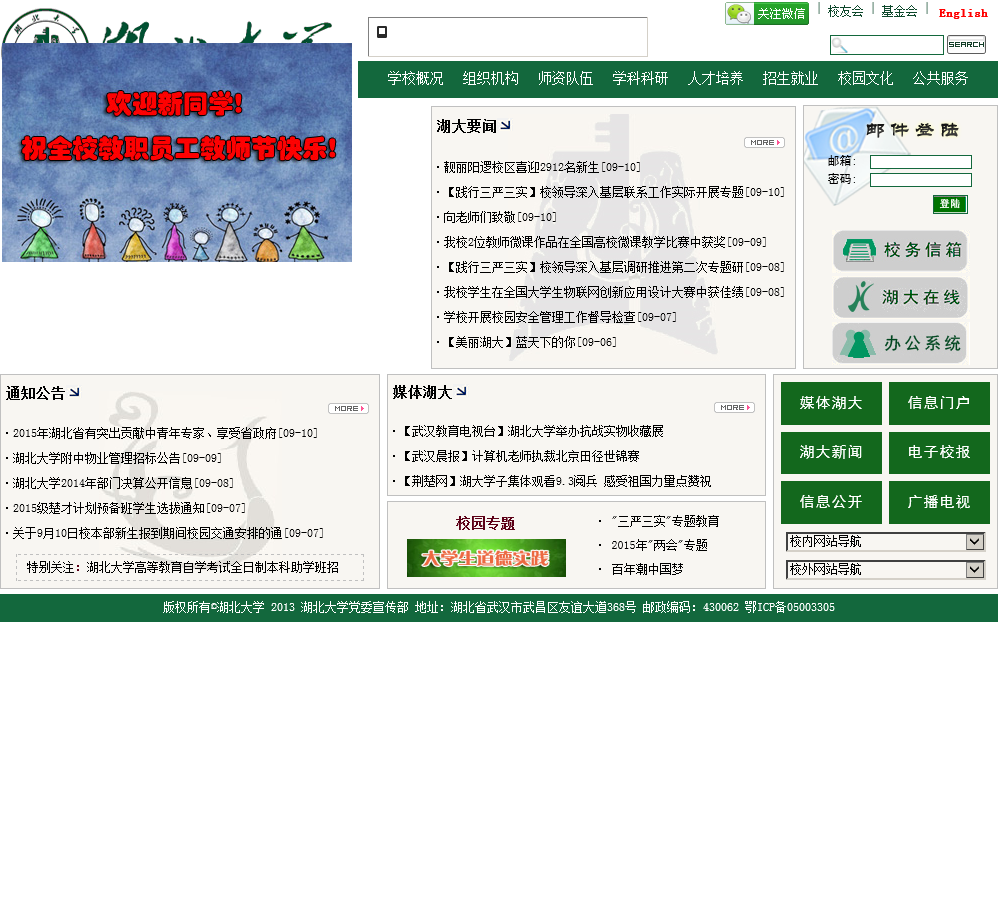Screen dimensions: 998x907
Task: Expand the 校外网站导航 dropdown
Action: coord(885,570)
